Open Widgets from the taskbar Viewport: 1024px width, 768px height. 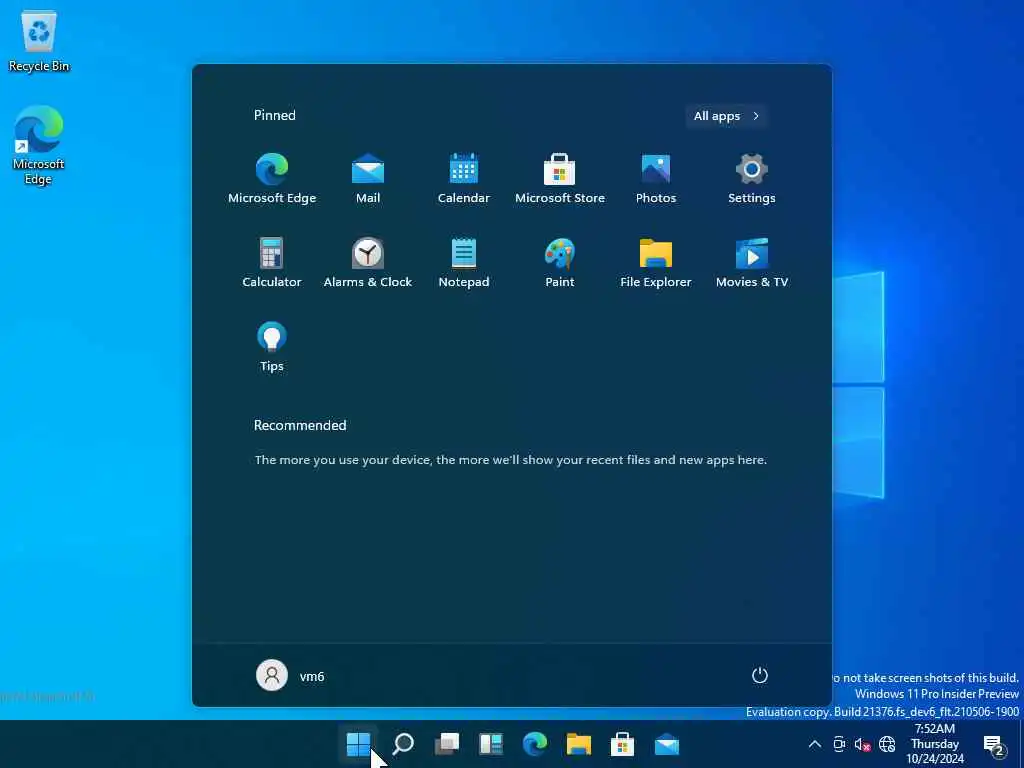pyautogui.click(x=490, y=744)
